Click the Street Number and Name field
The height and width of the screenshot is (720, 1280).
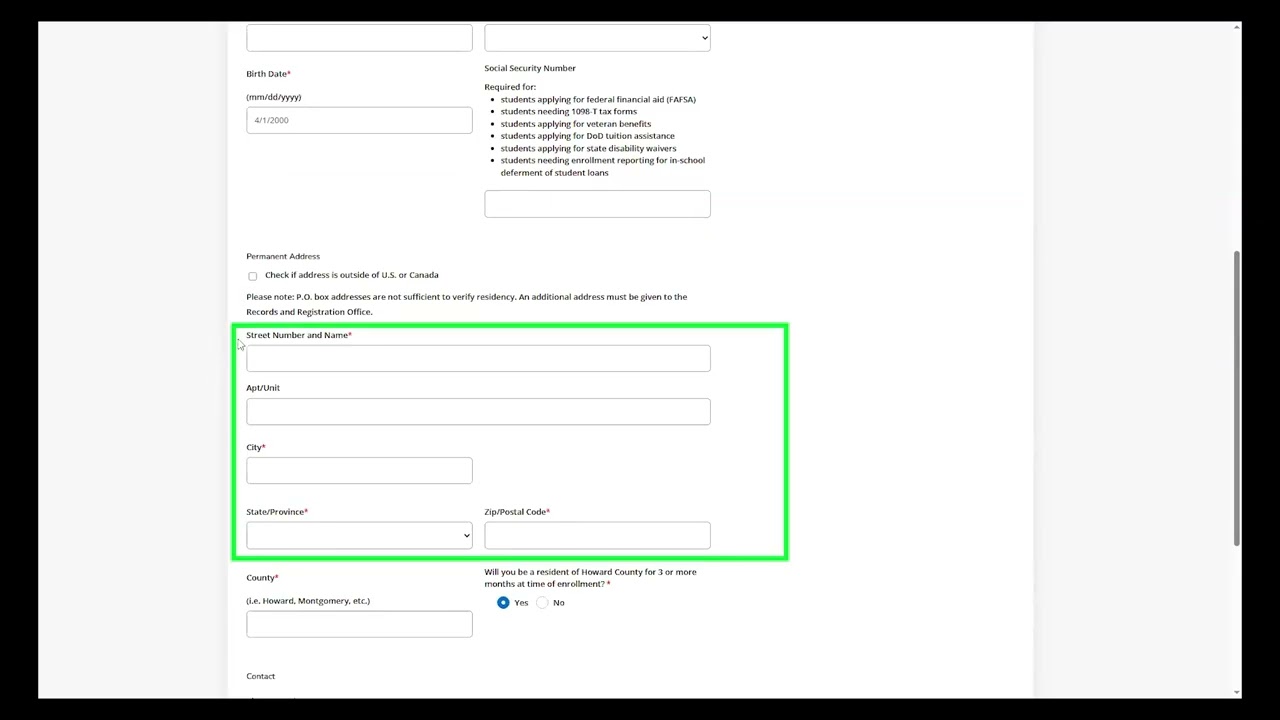(478, 358)
